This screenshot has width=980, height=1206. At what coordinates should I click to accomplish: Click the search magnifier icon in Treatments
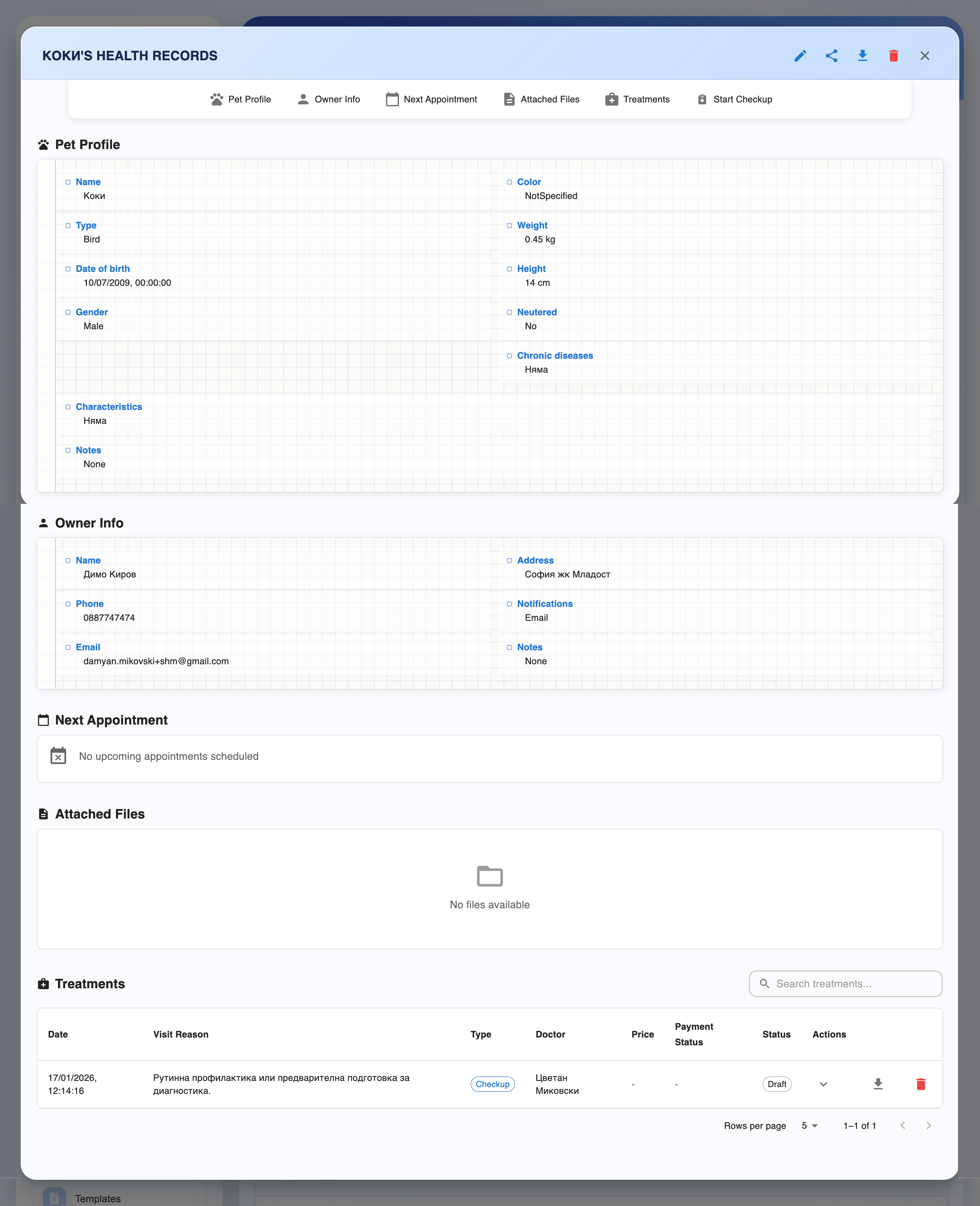[x=764, y=984]
